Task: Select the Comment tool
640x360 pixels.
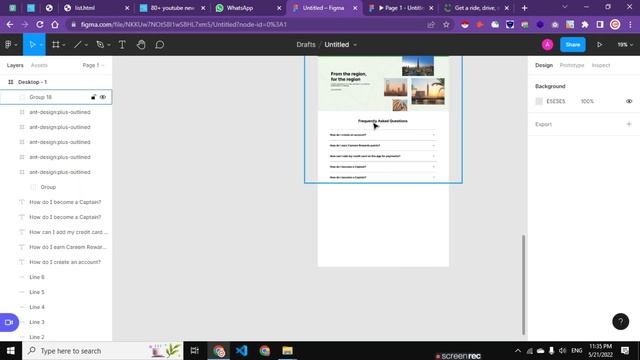Action: (x=160, y=44)
